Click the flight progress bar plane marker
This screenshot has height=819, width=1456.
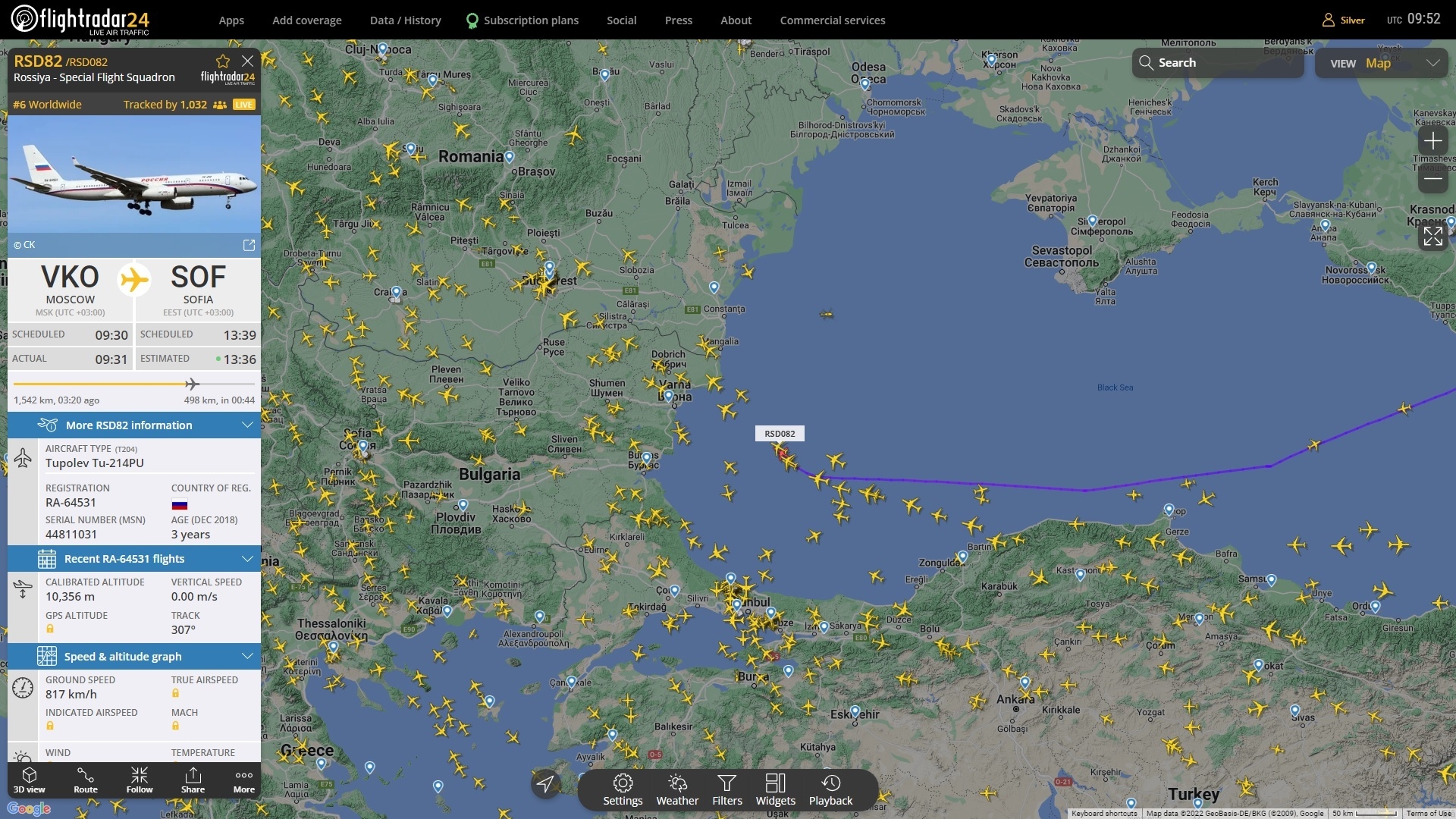tap(192, 384)
